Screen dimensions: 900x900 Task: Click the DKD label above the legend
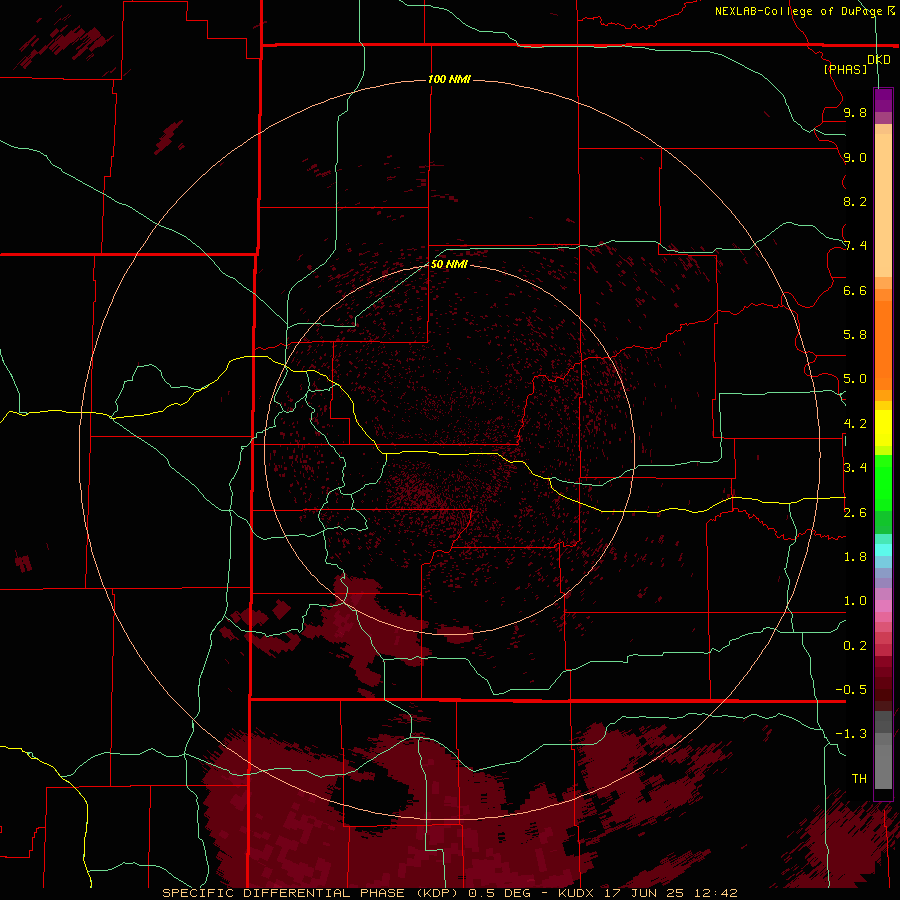[879, 60]
